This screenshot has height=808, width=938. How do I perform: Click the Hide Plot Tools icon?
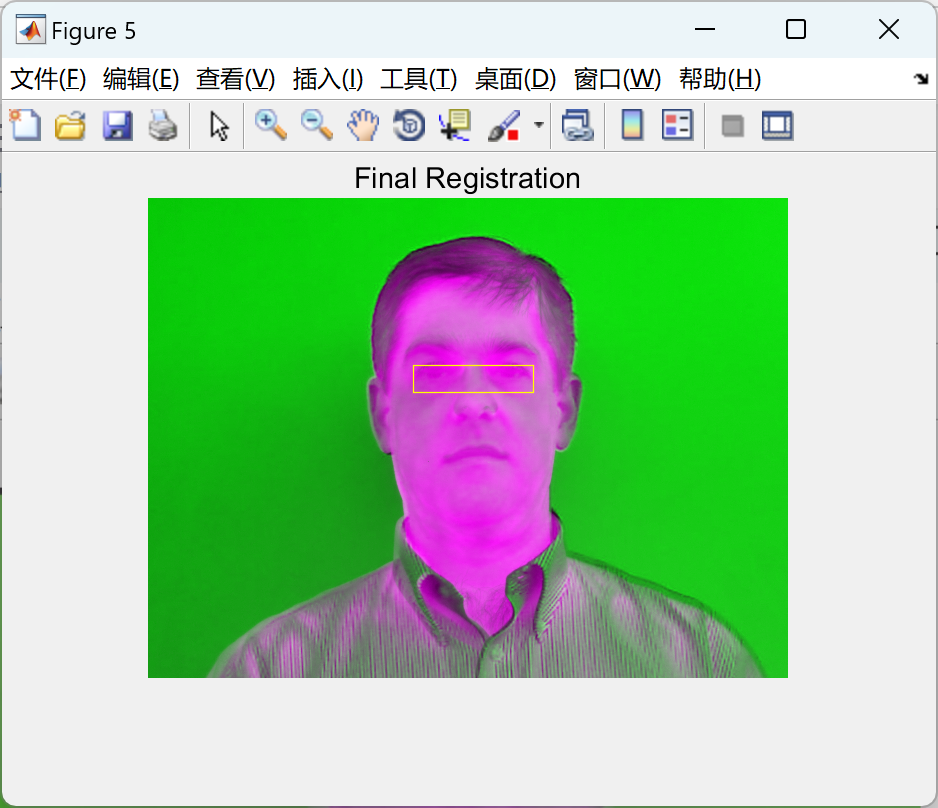point(733,126)
